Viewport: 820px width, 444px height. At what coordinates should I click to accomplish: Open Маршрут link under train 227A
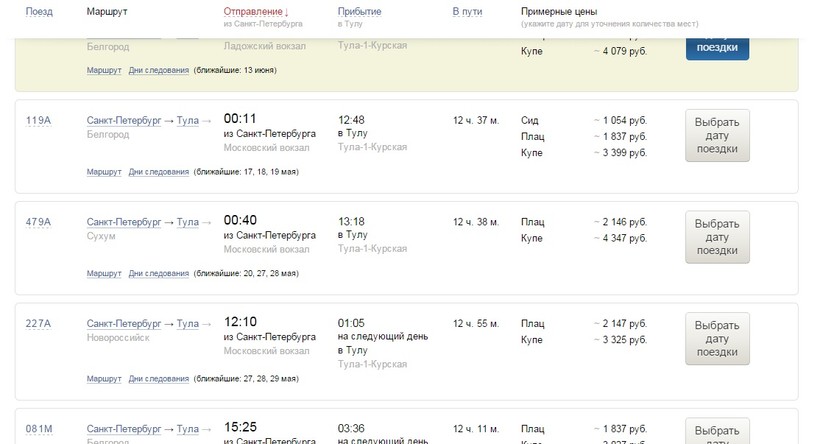click(x=103, y=379)
